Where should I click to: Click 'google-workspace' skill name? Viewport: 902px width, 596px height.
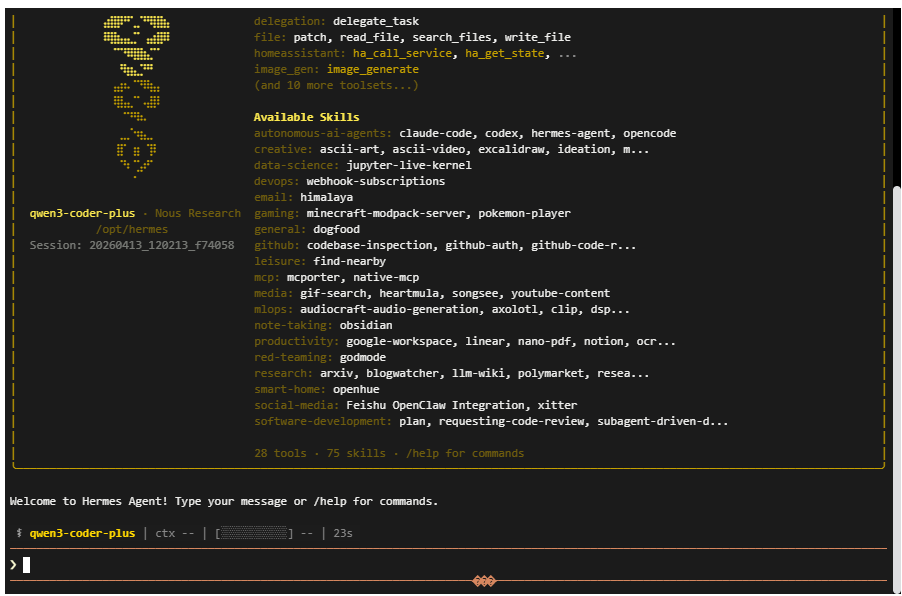coord(399,342)
